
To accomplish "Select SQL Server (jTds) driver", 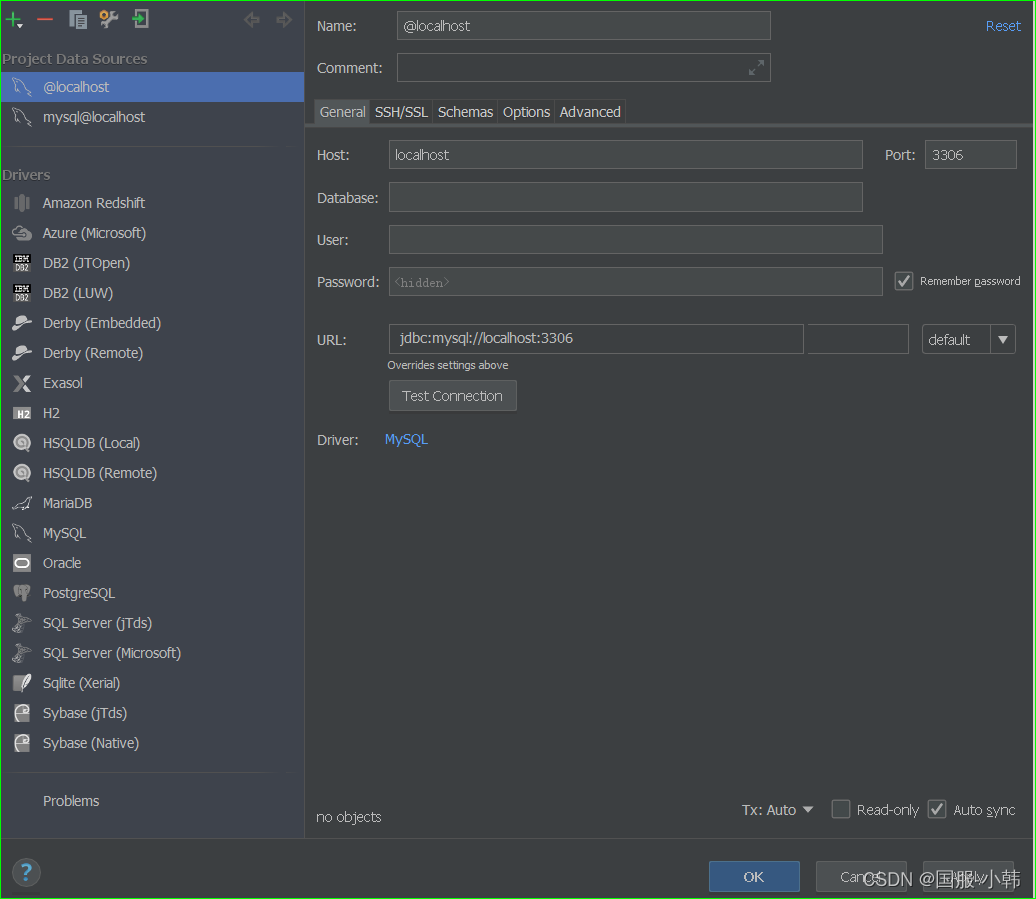I will (153, 623).
